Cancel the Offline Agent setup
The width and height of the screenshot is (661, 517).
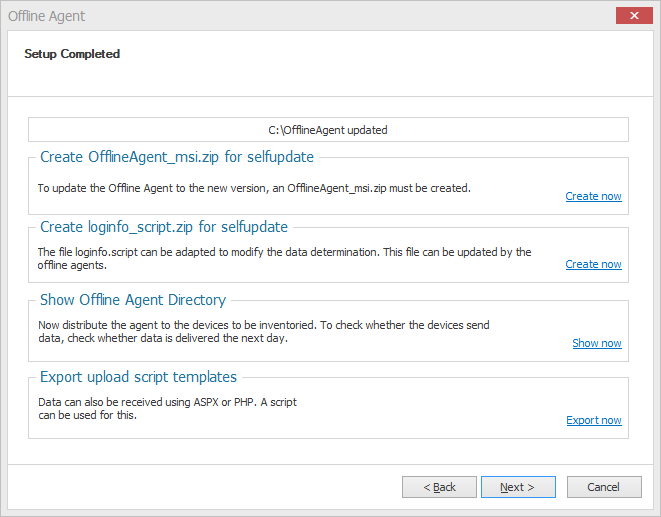point(604,487)
